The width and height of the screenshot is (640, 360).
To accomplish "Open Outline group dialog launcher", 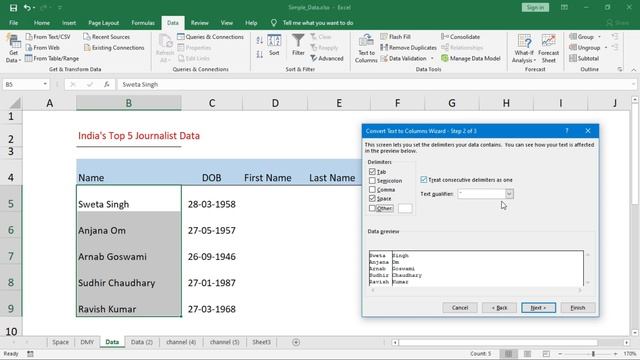I will (x=620, y=69).
